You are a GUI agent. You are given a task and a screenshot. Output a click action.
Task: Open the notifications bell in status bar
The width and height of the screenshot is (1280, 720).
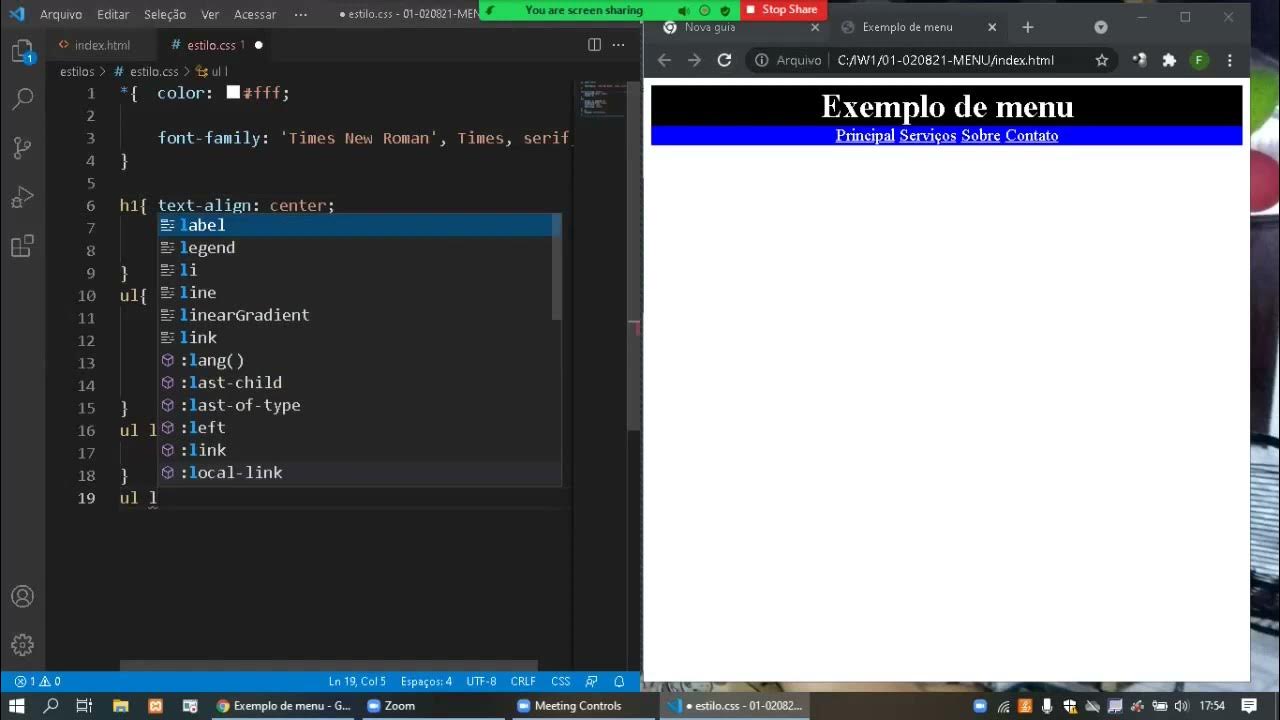tap(619, 681)
